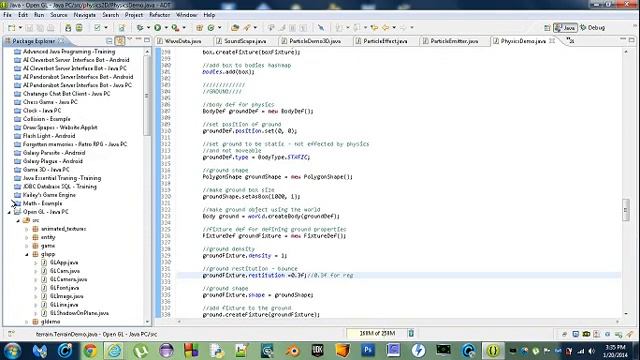This screenshot has width=640, height=360.
Task: Select the Galaxy Plague - Android project
Action: pos(53,161)
